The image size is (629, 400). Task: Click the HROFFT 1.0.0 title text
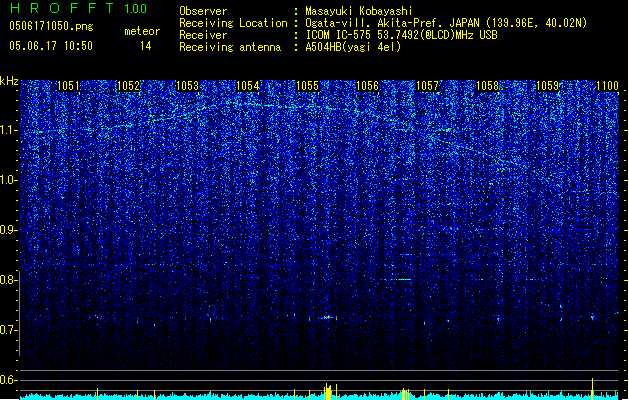[x=79, y=8]
